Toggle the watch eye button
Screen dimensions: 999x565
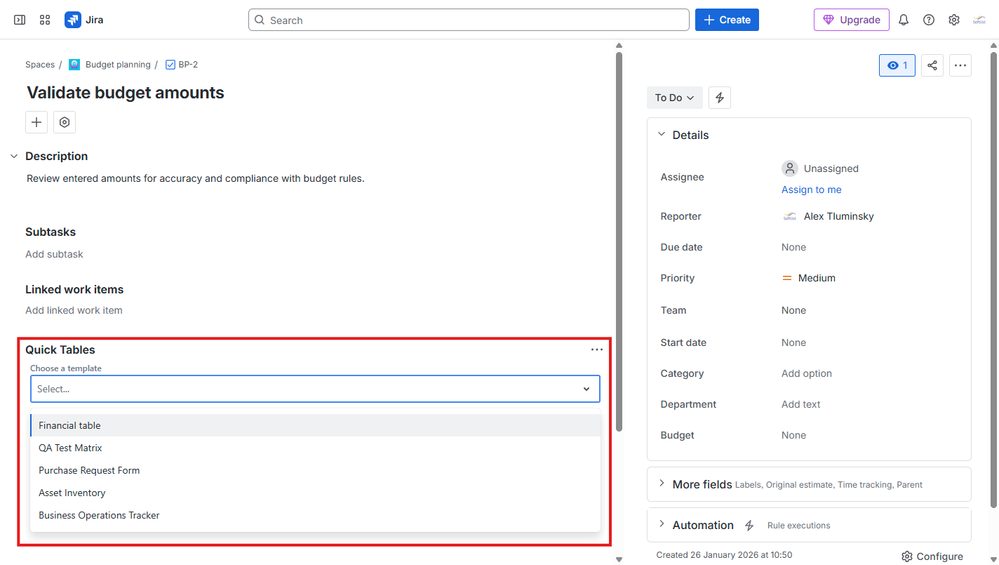coord(897,65)
